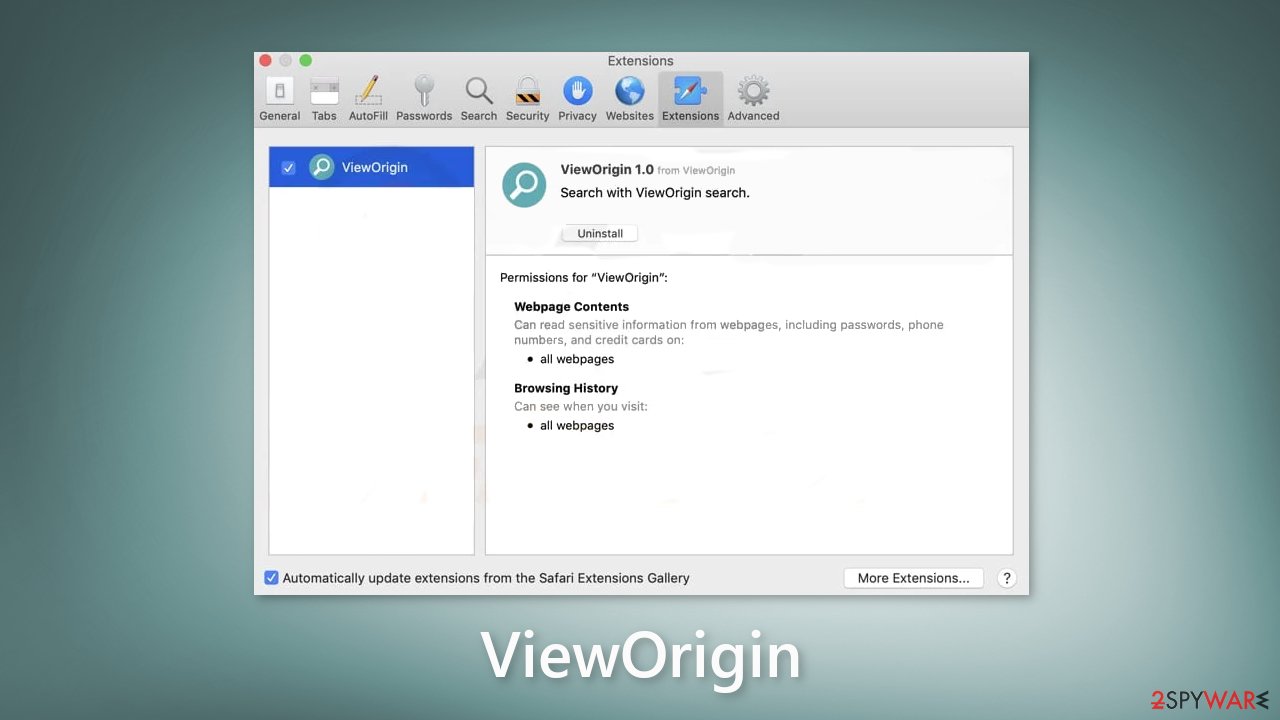Disable the ViewOrigin extension checkbox
1280x720 pixels.
288,167
